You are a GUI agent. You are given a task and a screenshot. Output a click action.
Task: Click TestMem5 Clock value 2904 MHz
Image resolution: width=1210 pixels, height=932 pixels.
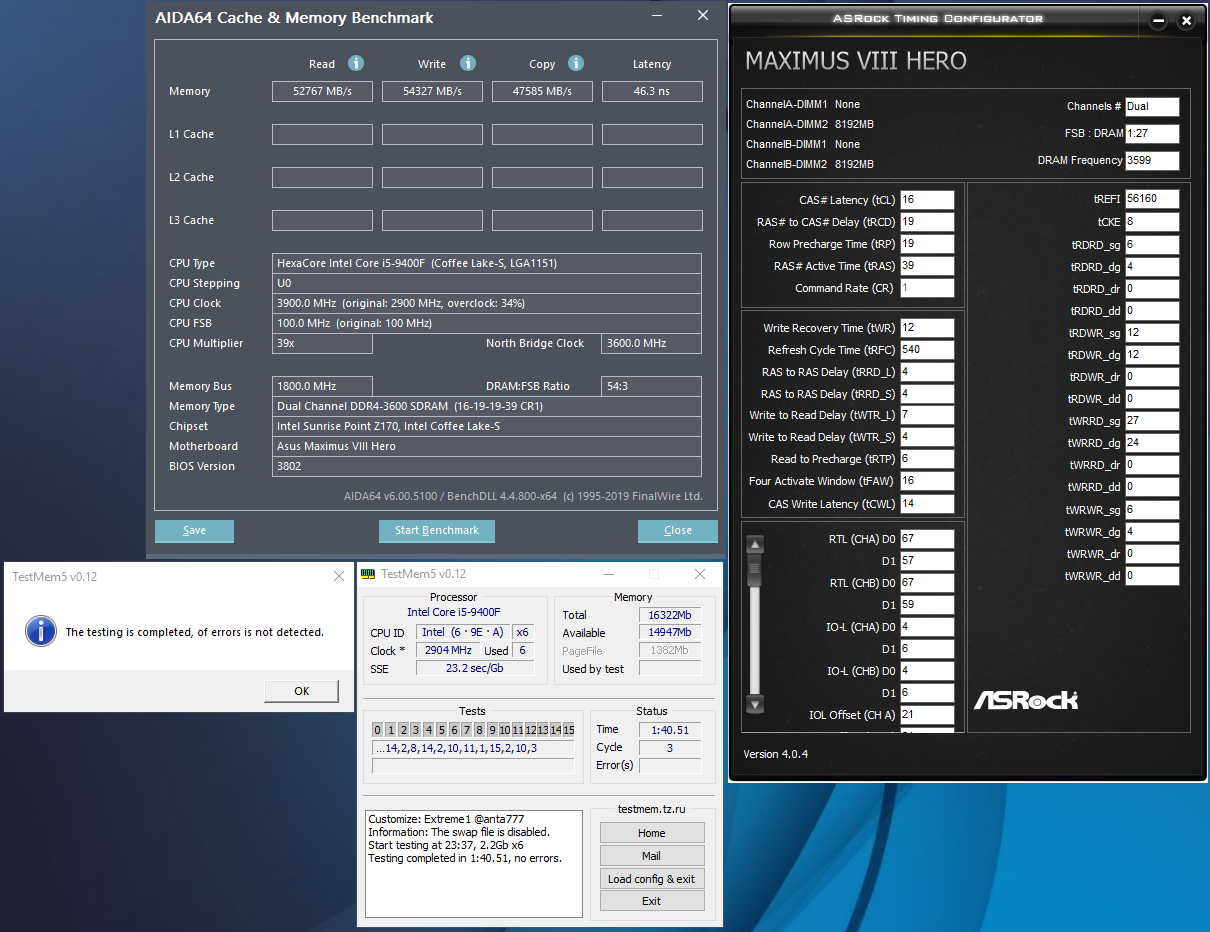(447, 651)
